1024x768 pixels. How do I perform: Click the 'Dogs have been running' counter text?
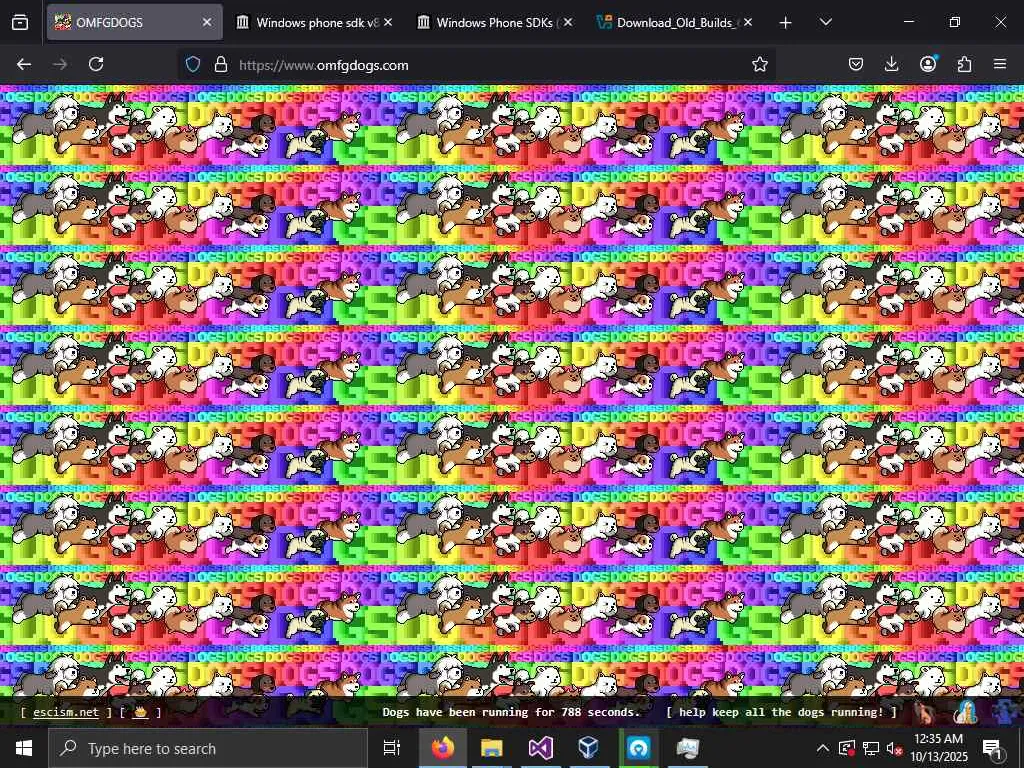point(511,712)
